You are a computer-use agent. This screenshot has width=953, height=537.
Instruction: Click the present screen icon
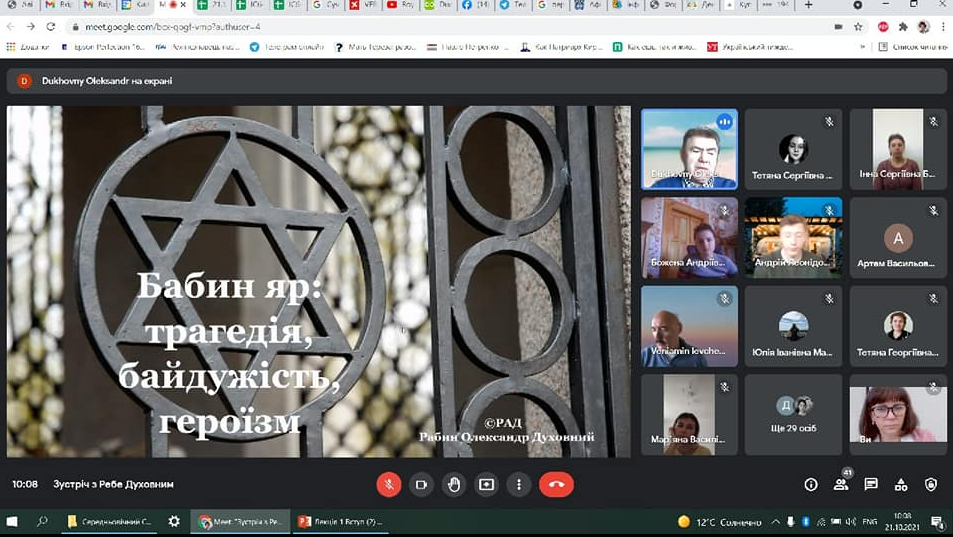(x=486, y=484)
